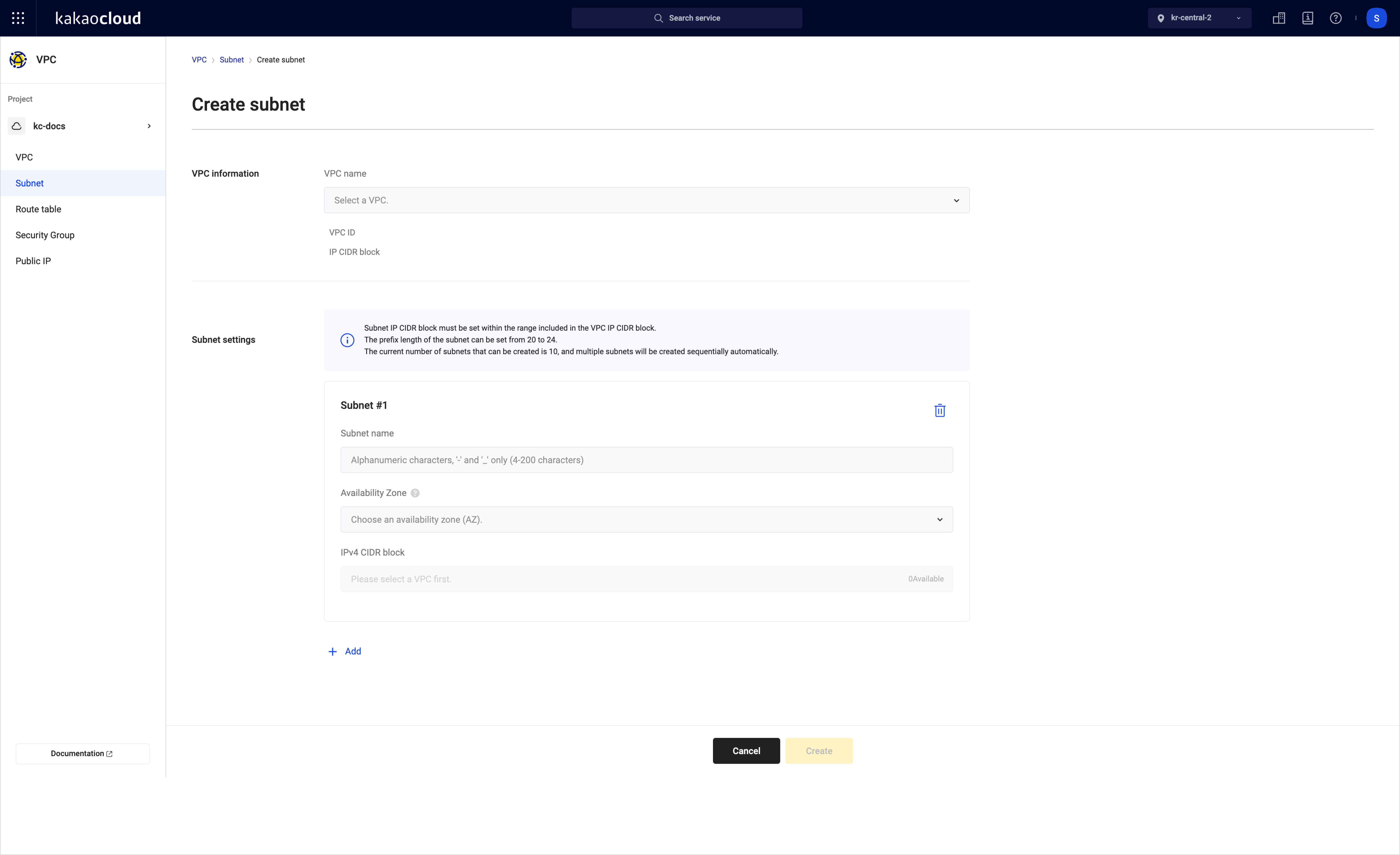1400x855 pixels.
Task: Open the organization building icon
Action: point(1279,18)
